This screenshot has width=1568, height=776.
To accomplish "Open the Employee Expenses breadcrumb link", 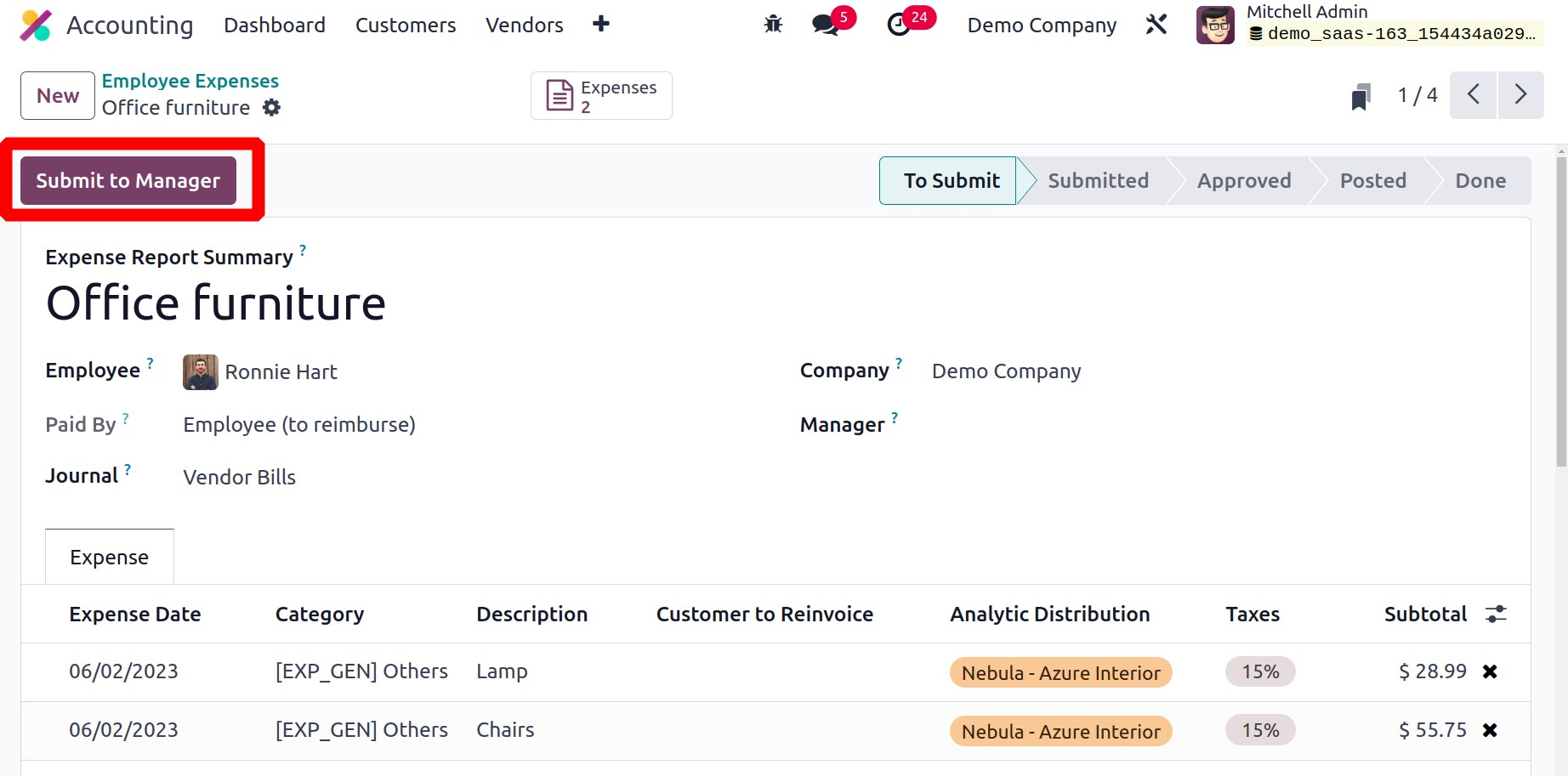I will point(190,81).
